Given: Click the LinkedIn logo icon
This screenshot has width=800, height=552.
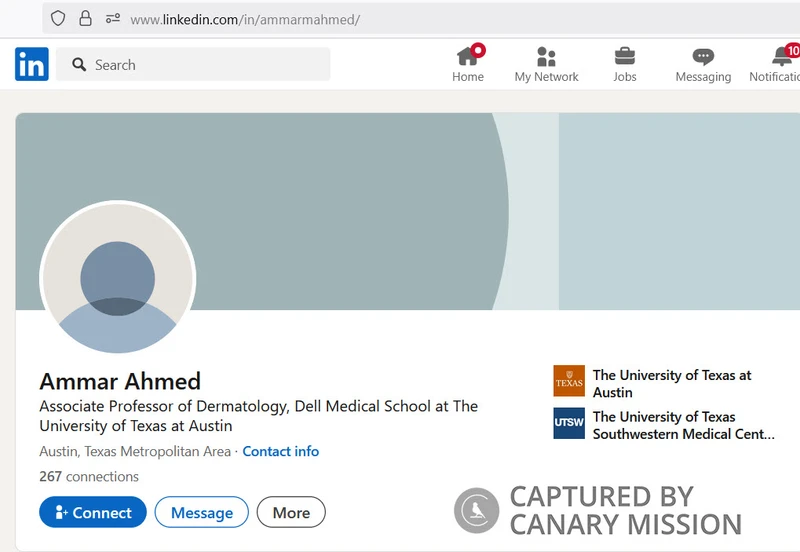Looking at the screenshot, I should 32,65.
